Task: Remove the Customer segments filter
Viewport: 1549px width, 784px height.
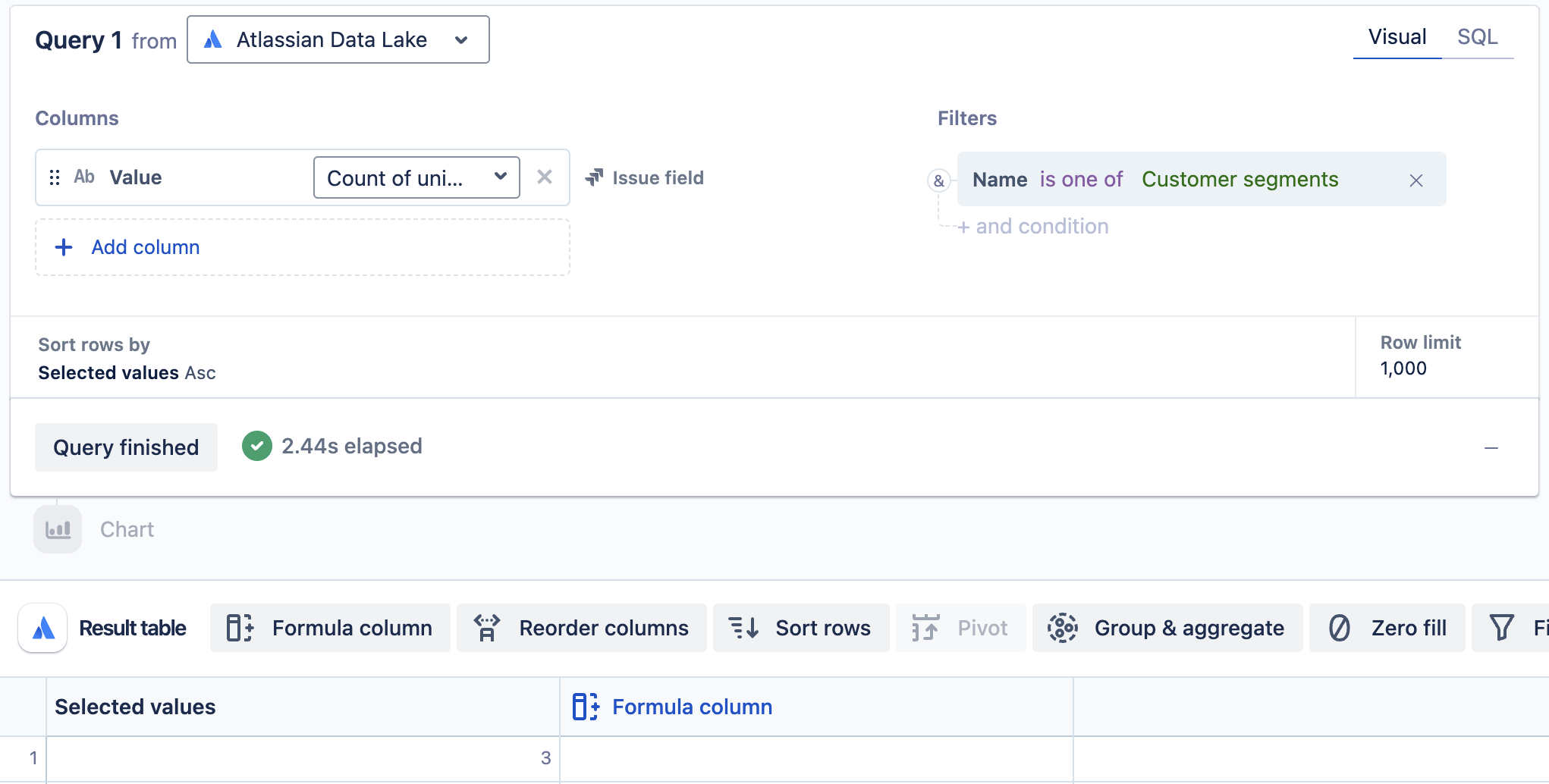Action: click(x=1415, y=180)
